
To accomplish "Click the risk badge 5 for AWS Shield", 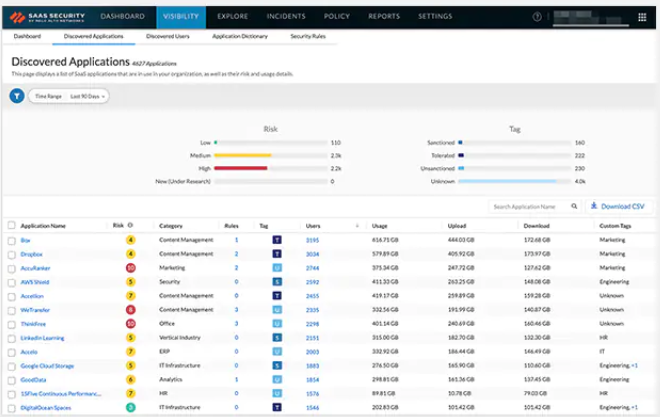I will click(130, 282).
